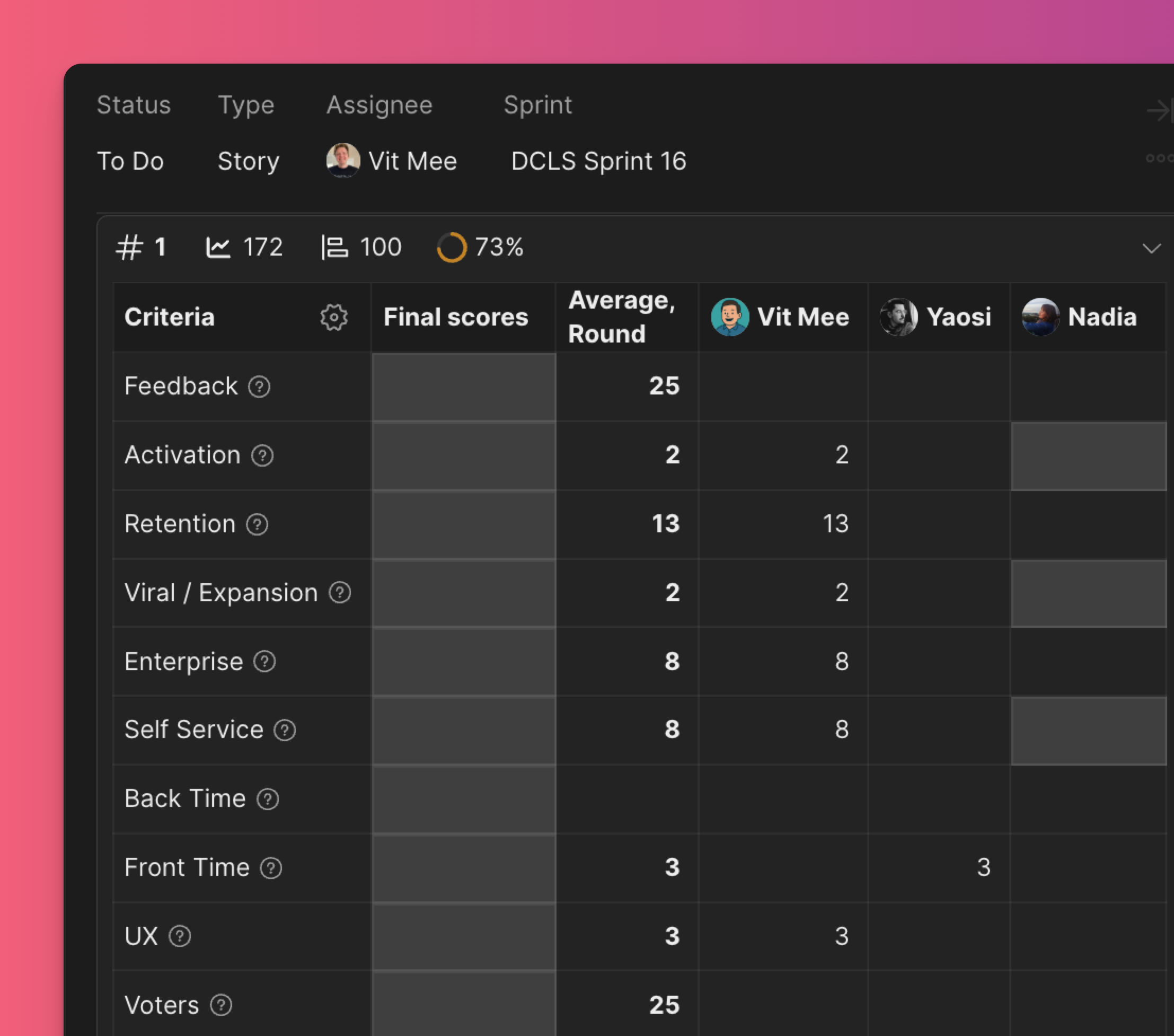
Task: Open the Status dropdown showing To Do
Action: (130, 162)
